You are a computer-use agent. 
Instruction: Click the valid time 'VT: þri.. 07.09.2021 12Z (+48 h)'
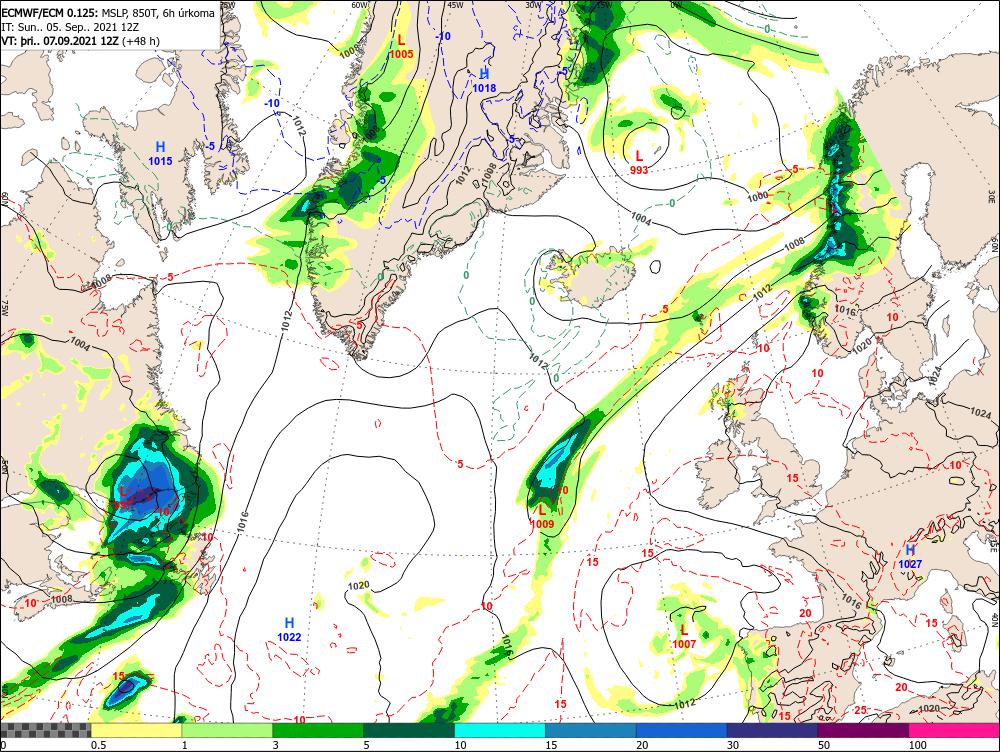point(80,41)
